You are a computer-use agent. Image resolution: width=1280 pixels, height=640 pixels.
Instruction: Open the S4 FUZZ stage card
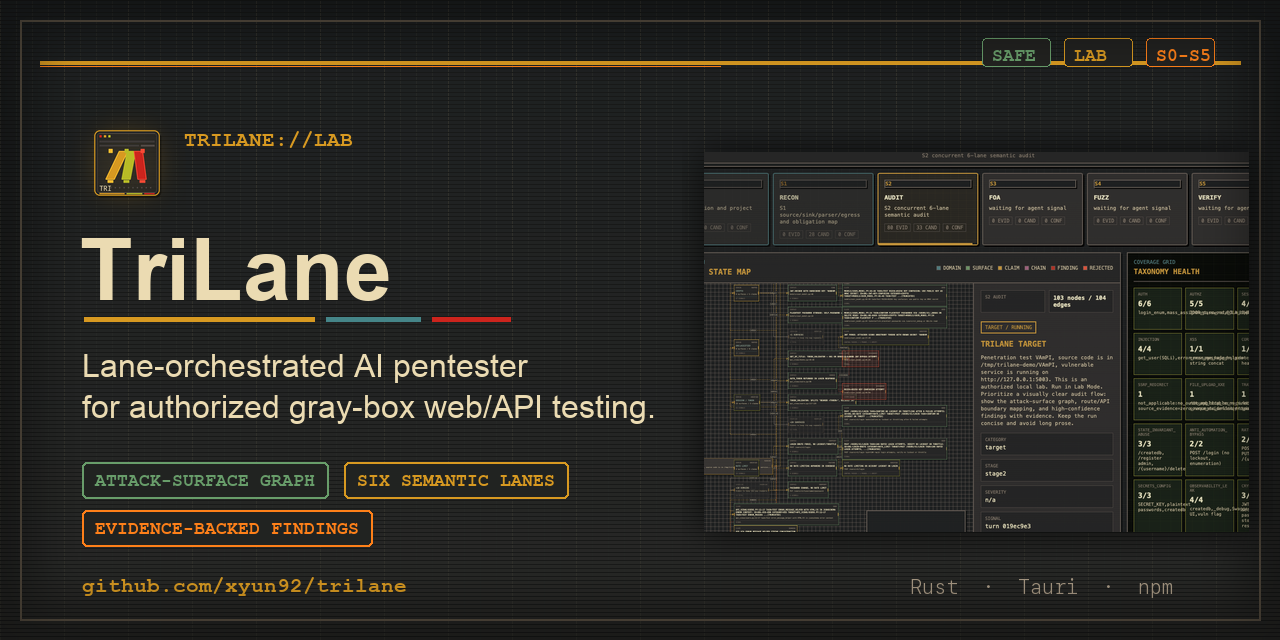[1139, 209]
